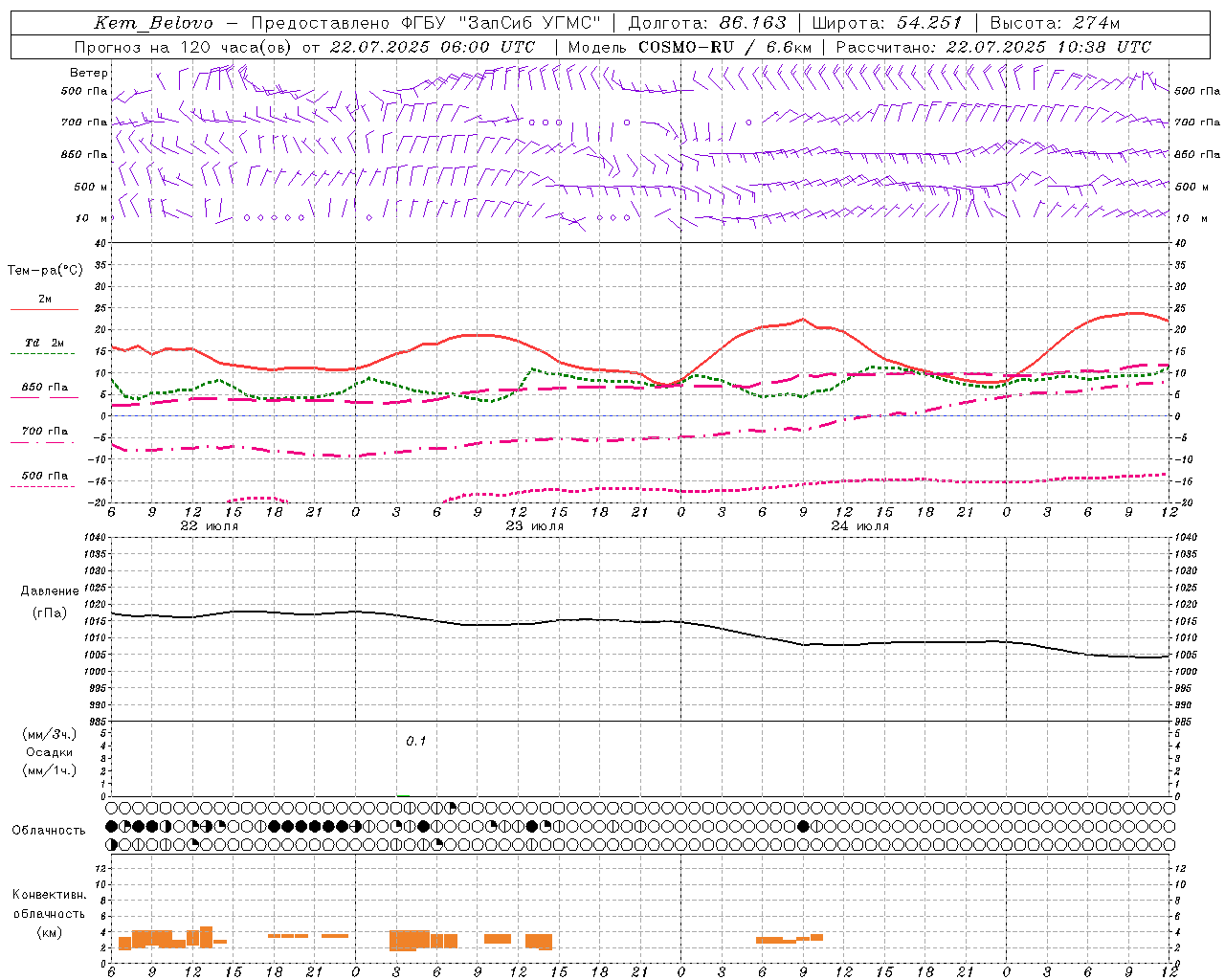Click the 700 гПа temperature legend entry
The height and width of the screenshot is (980, 1225).
coord(44,432)
